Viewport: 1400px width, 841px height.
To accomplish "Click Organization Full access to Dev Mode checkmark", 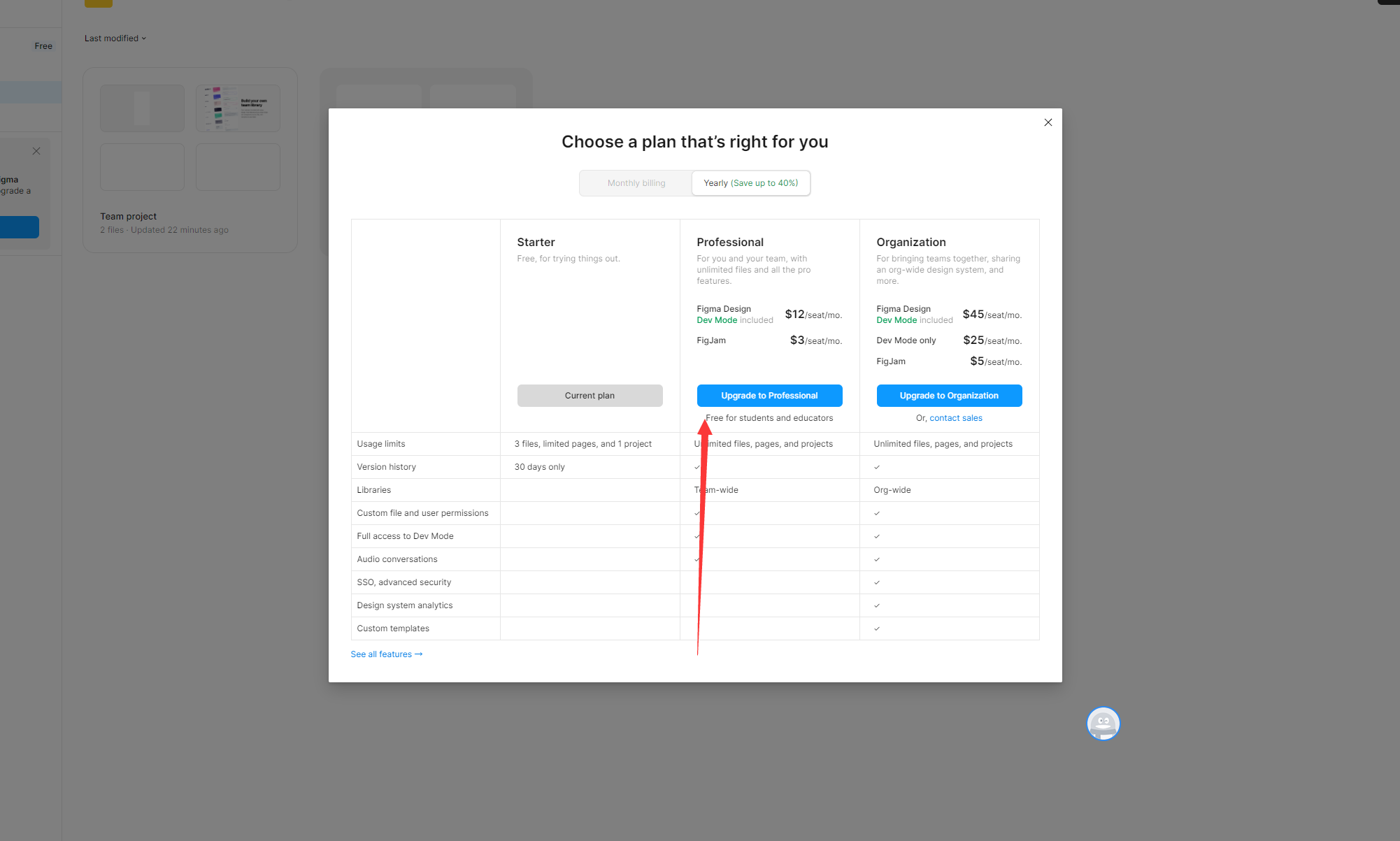I will pos(876,536).
